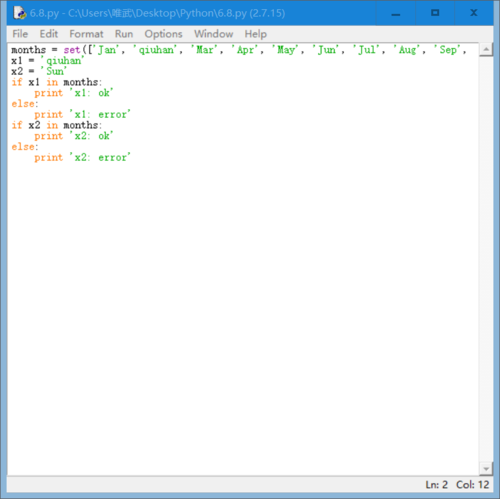Click the vertical scrollbar track
500x499 pixels.
(x=486, y=259)
